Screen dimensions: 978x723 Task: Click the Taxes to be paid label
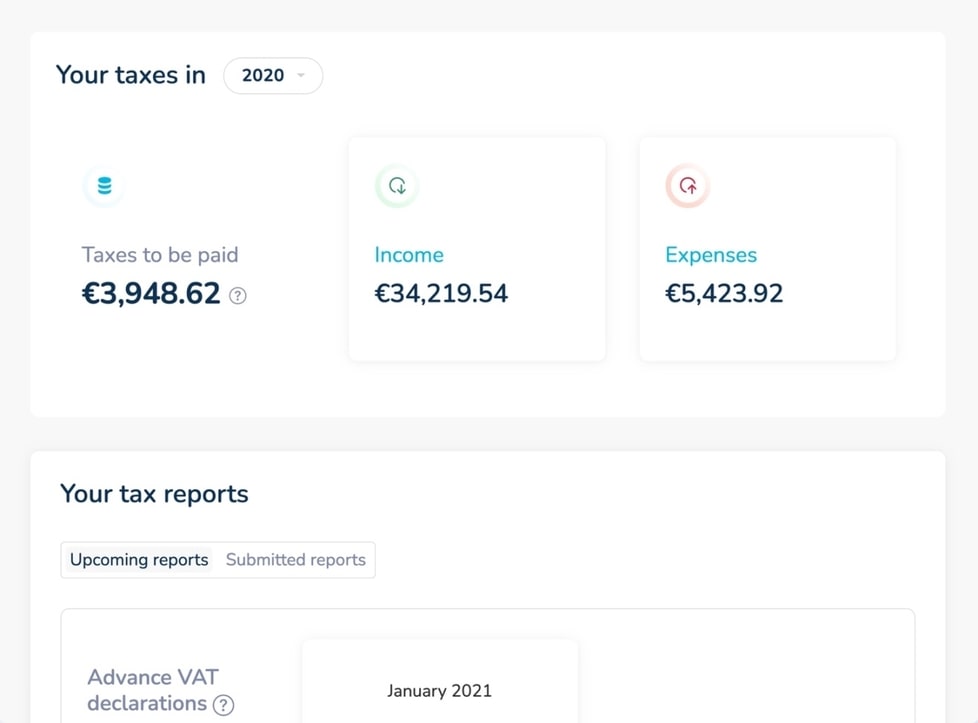pyautogui.click(x=160, y=255)
